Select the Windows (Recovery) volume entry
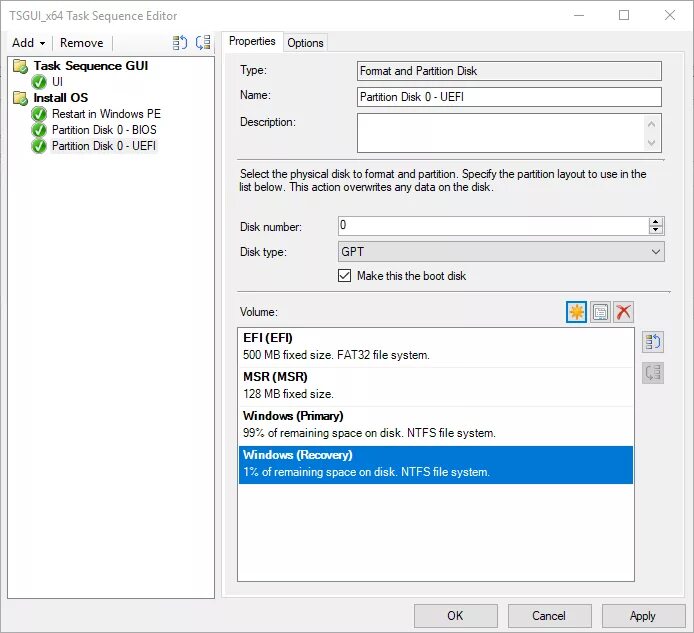Screen dimensions: 694x633 click(436, 465)
